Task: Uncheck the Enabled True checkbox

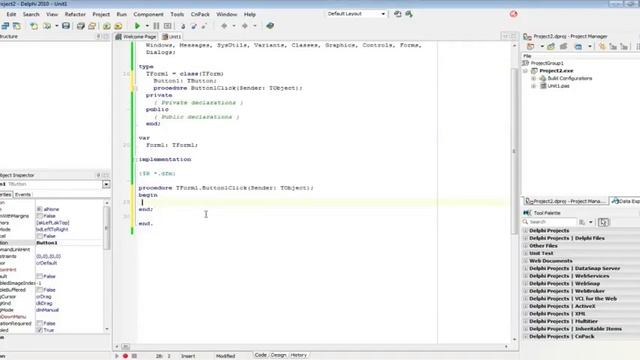Action: click(x=40, y=330)
